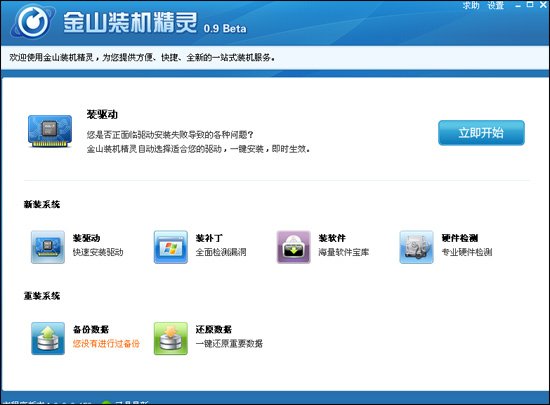Minimize the application window
Viewport: 550px width, 405px height.
518,5
